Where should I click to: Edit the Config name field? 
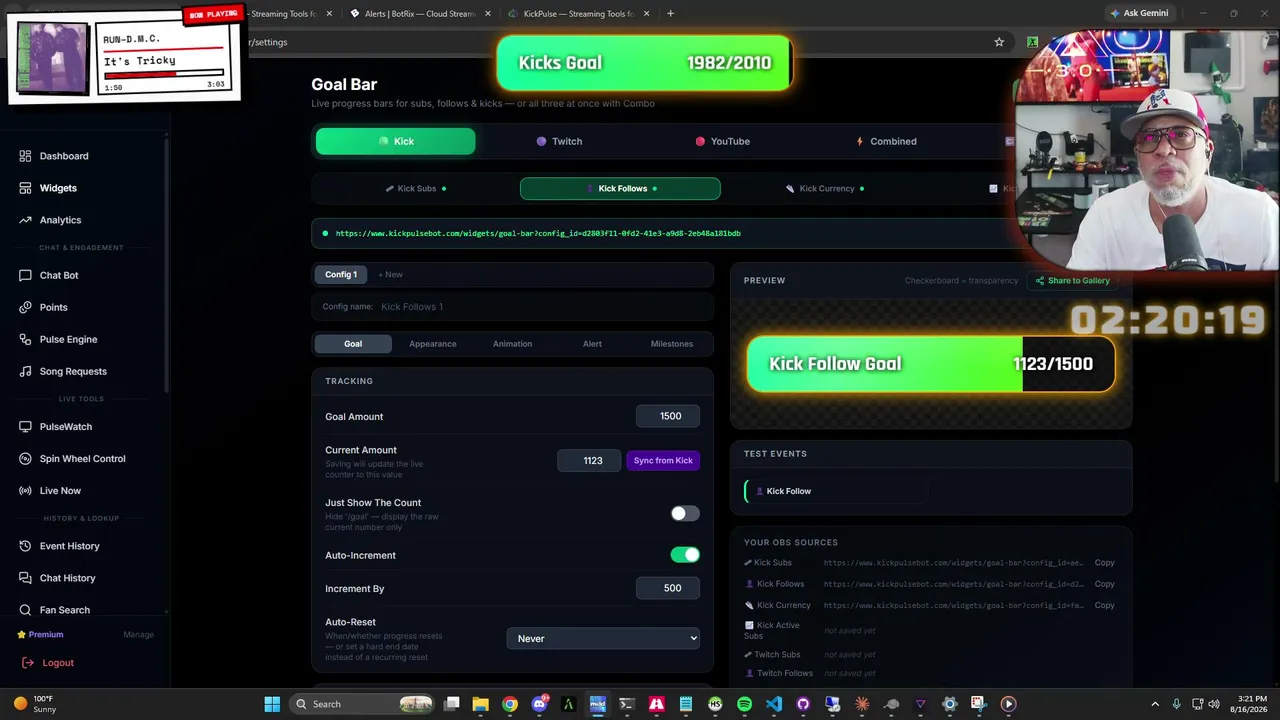(544, 307)
